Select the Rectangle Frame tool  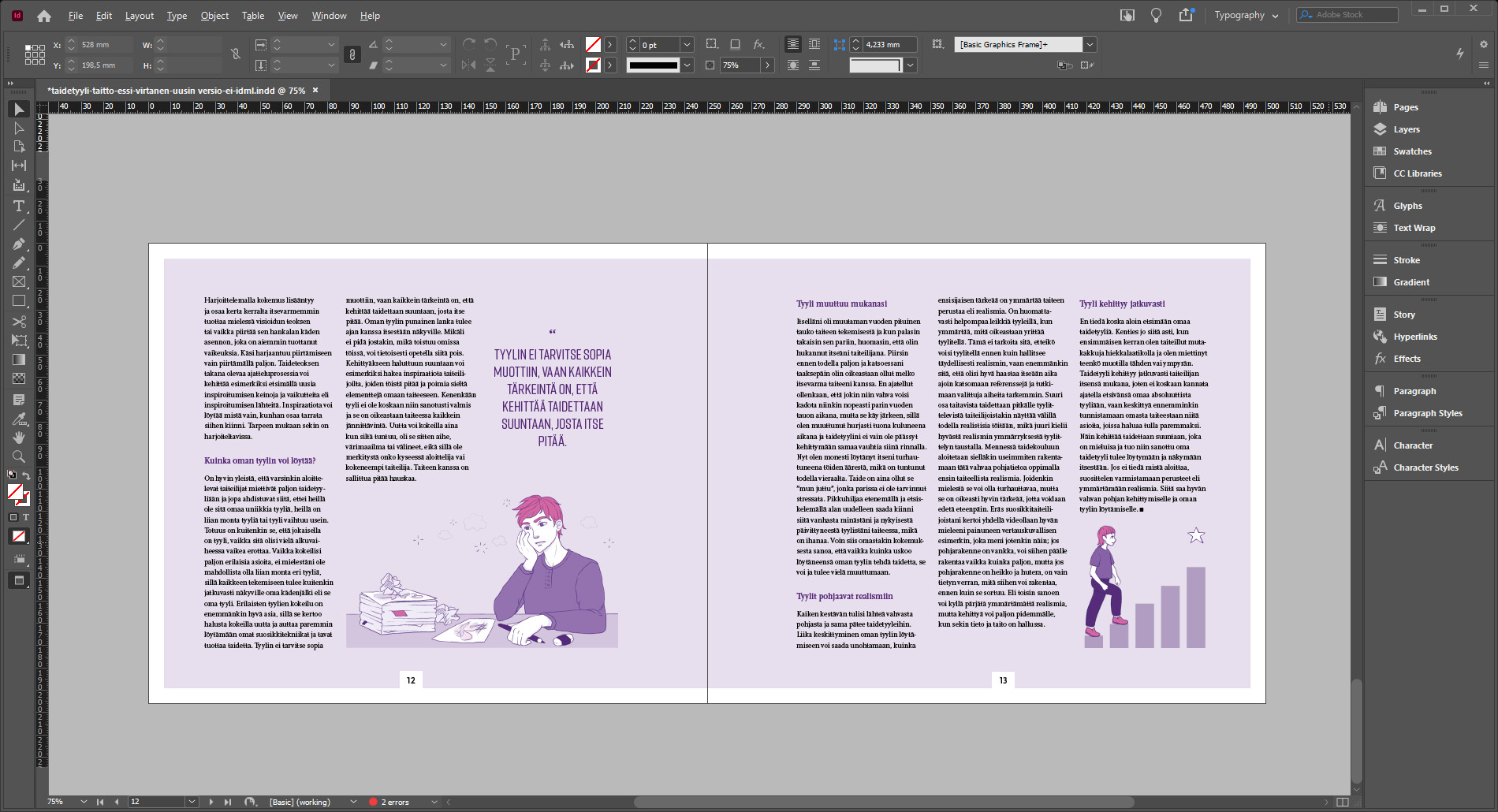[x=19, y=281]
